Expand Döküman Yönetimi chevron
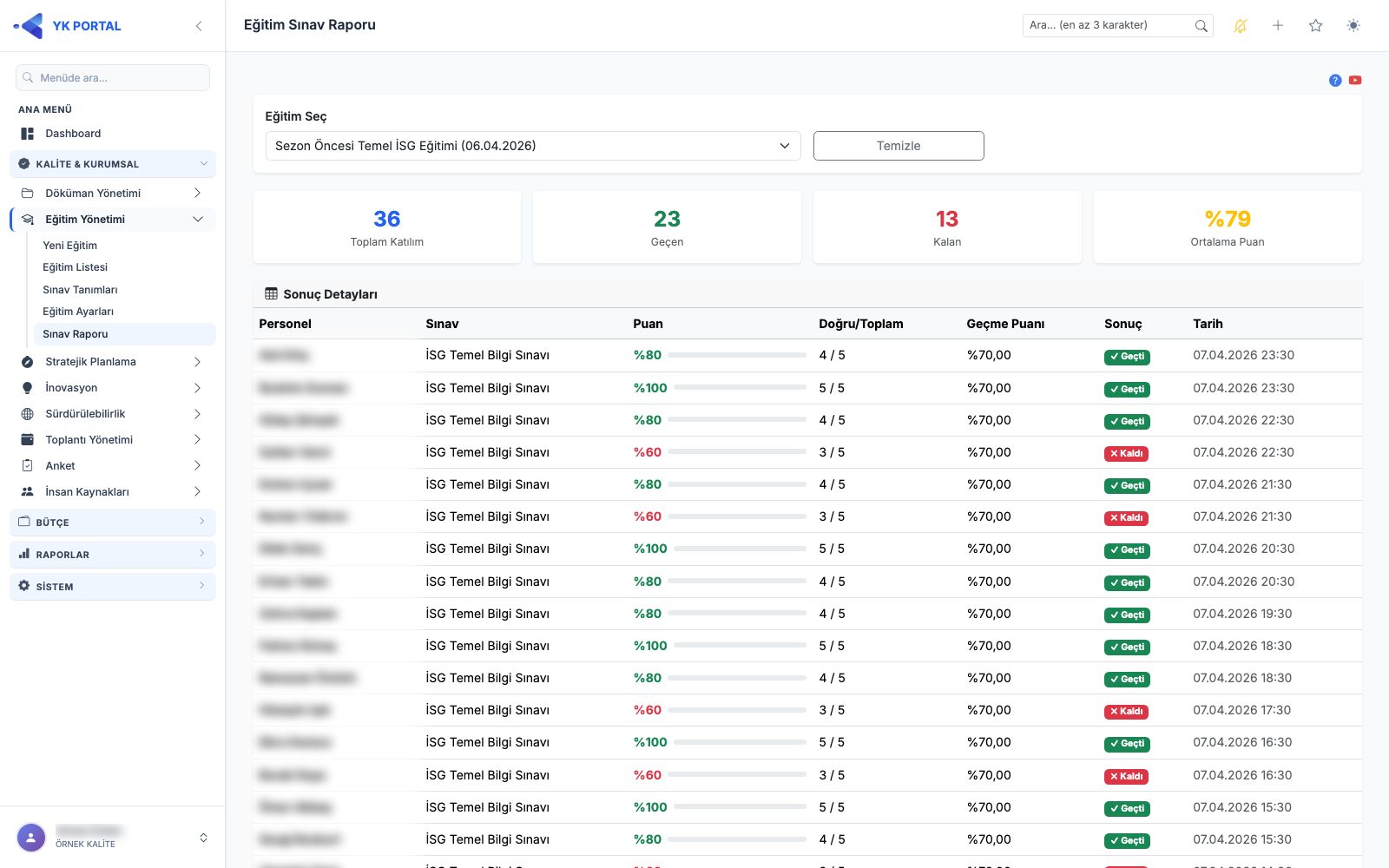 pos(198,194)
